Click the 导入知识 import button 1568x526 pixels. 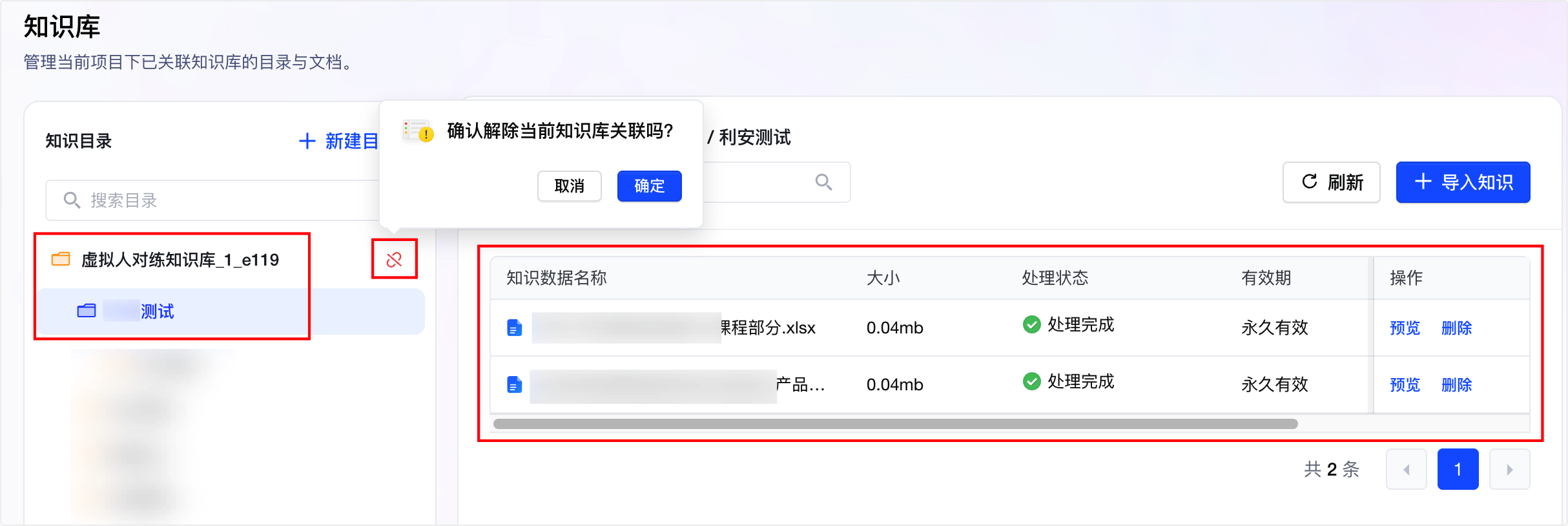1463,182
